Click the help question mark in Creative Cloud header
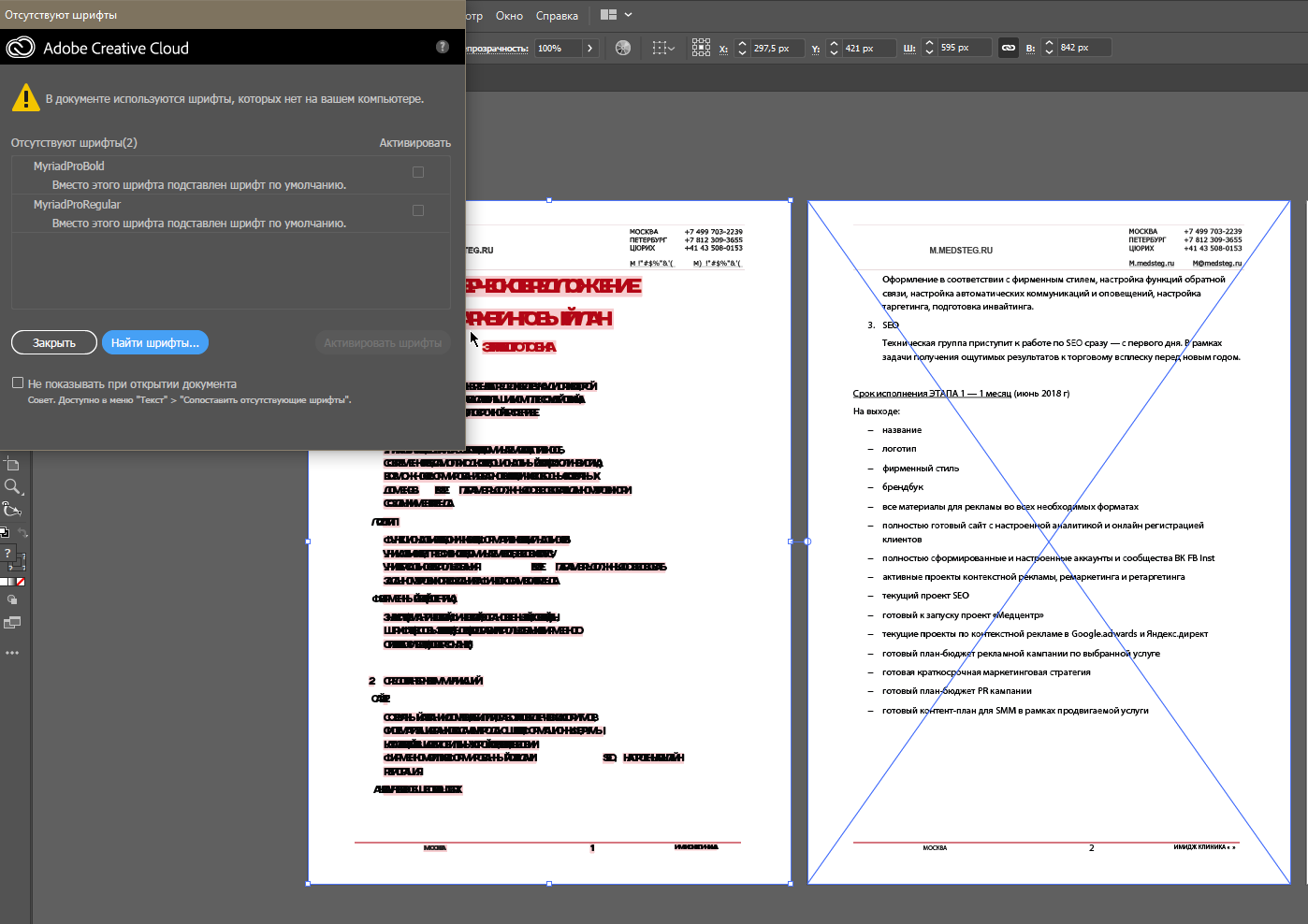1308x924 pixels. (443, 47)
